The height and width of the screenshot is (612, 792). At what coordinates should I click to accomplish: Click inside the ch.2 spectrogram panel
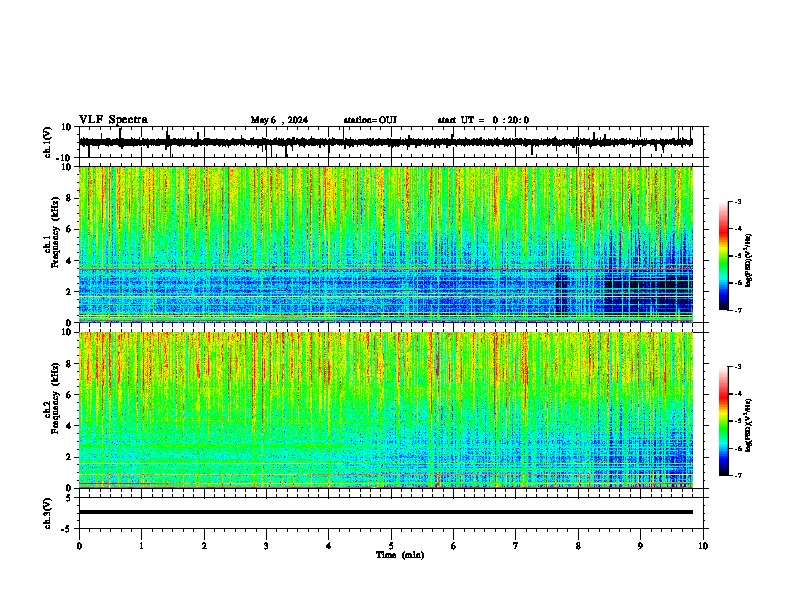386,410
